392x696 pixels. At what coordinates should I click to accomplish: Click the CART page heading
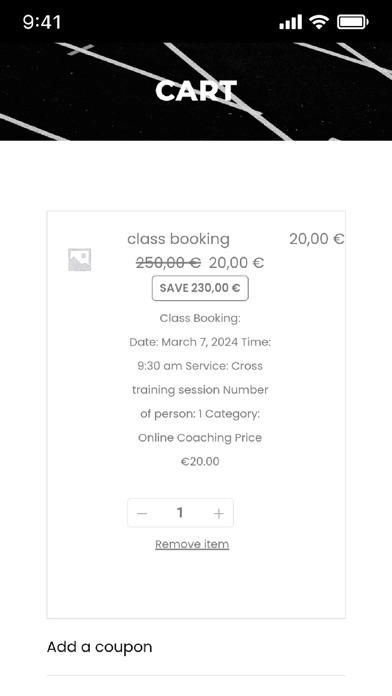pos(196,91)
